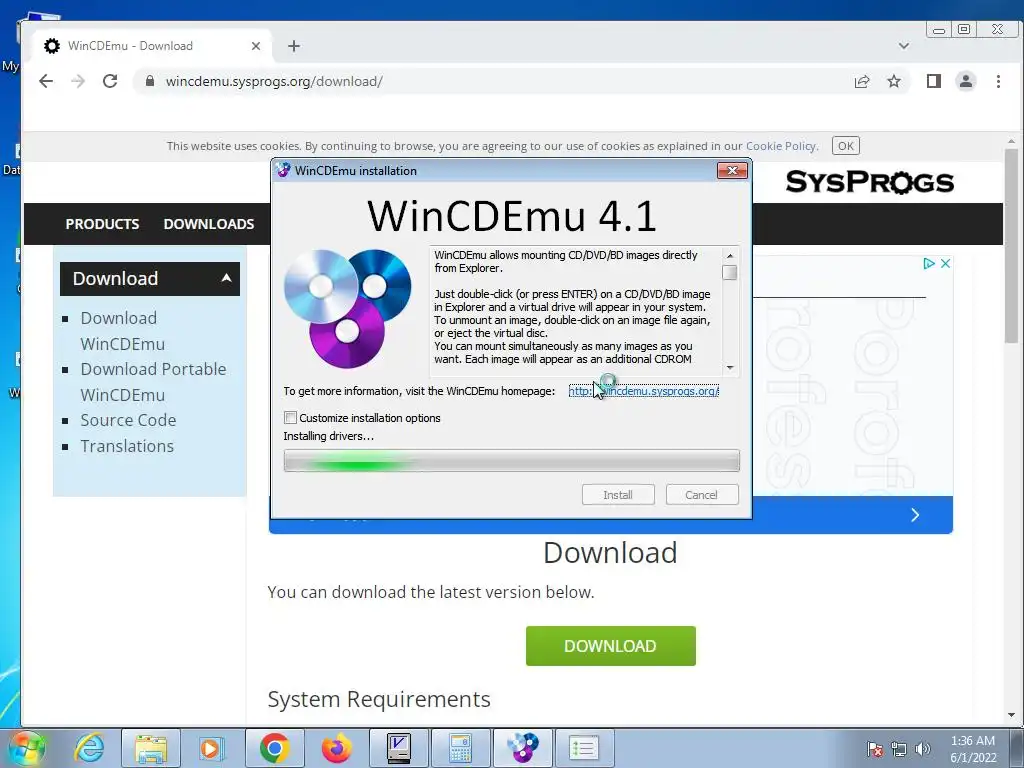Open Windows Media Player from taskbar
1024x768 pixels.
point(211,748)
